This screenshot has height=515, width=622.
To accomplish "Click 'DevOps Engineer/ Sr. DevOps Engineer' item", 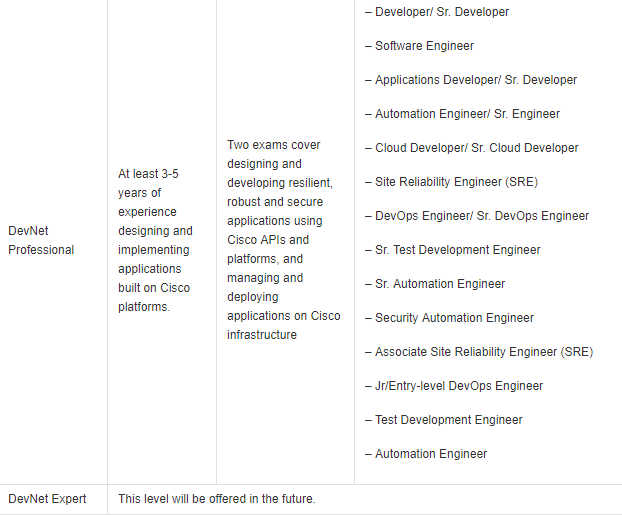I will click(477, 216).
